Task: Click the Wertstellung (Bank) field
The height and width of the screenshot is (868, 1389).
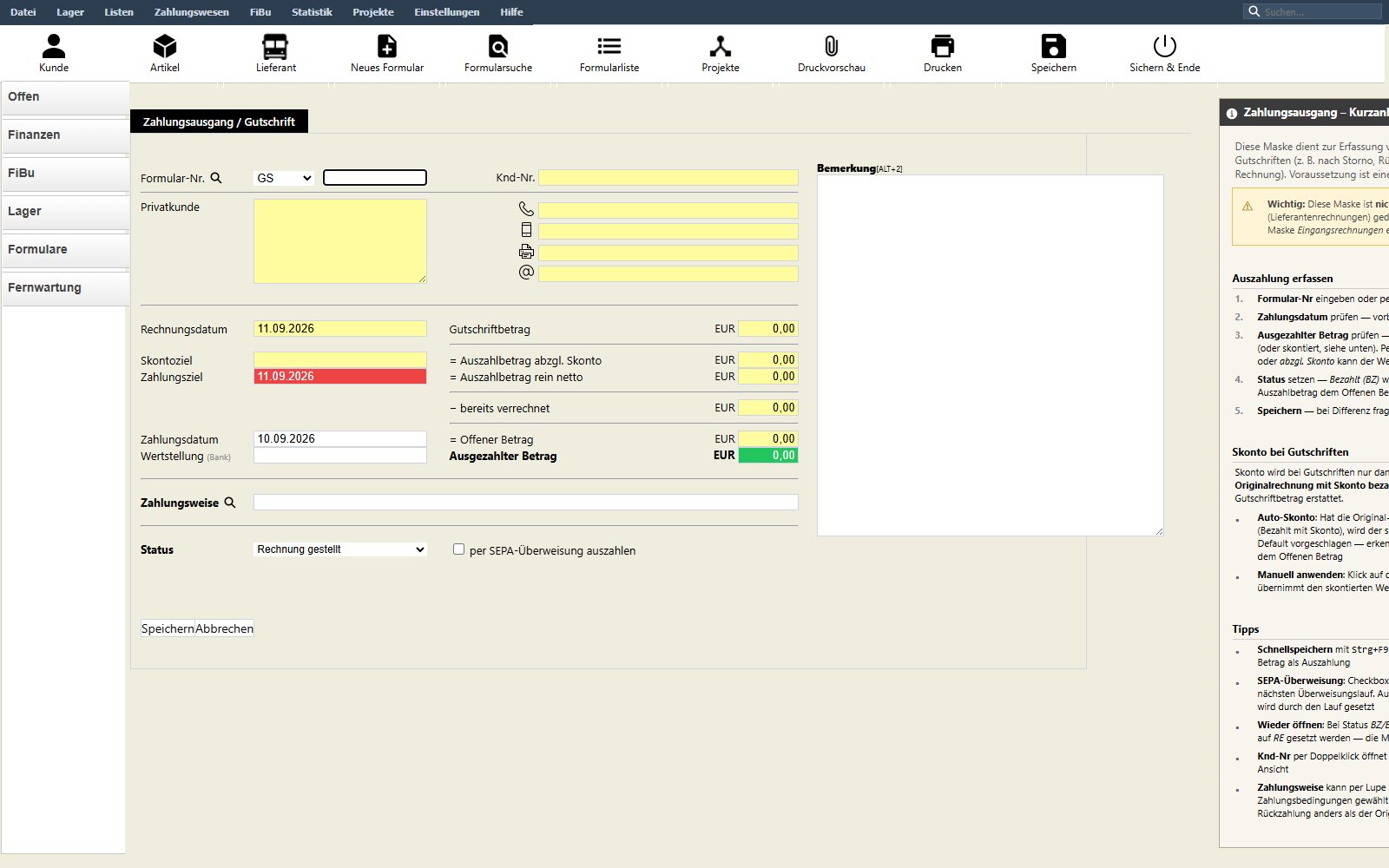Action: (340, 456)
